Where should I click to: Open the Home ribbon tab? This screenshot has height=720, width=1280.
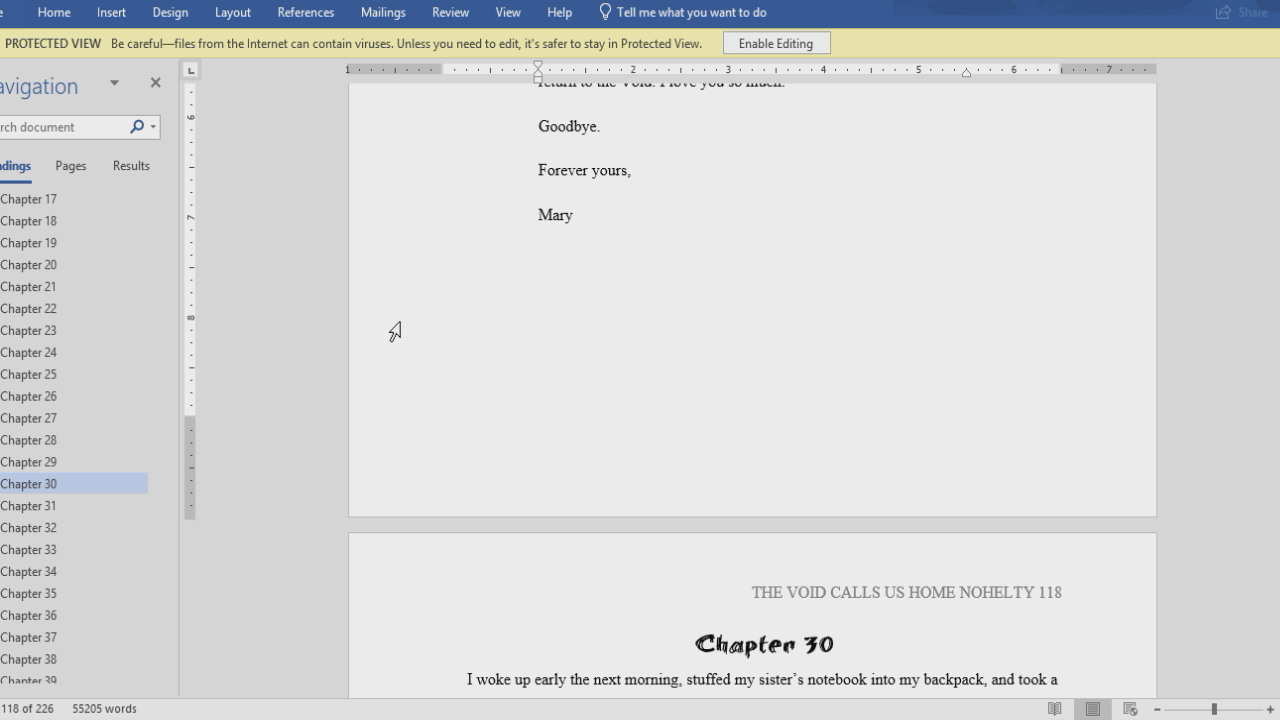54,12
